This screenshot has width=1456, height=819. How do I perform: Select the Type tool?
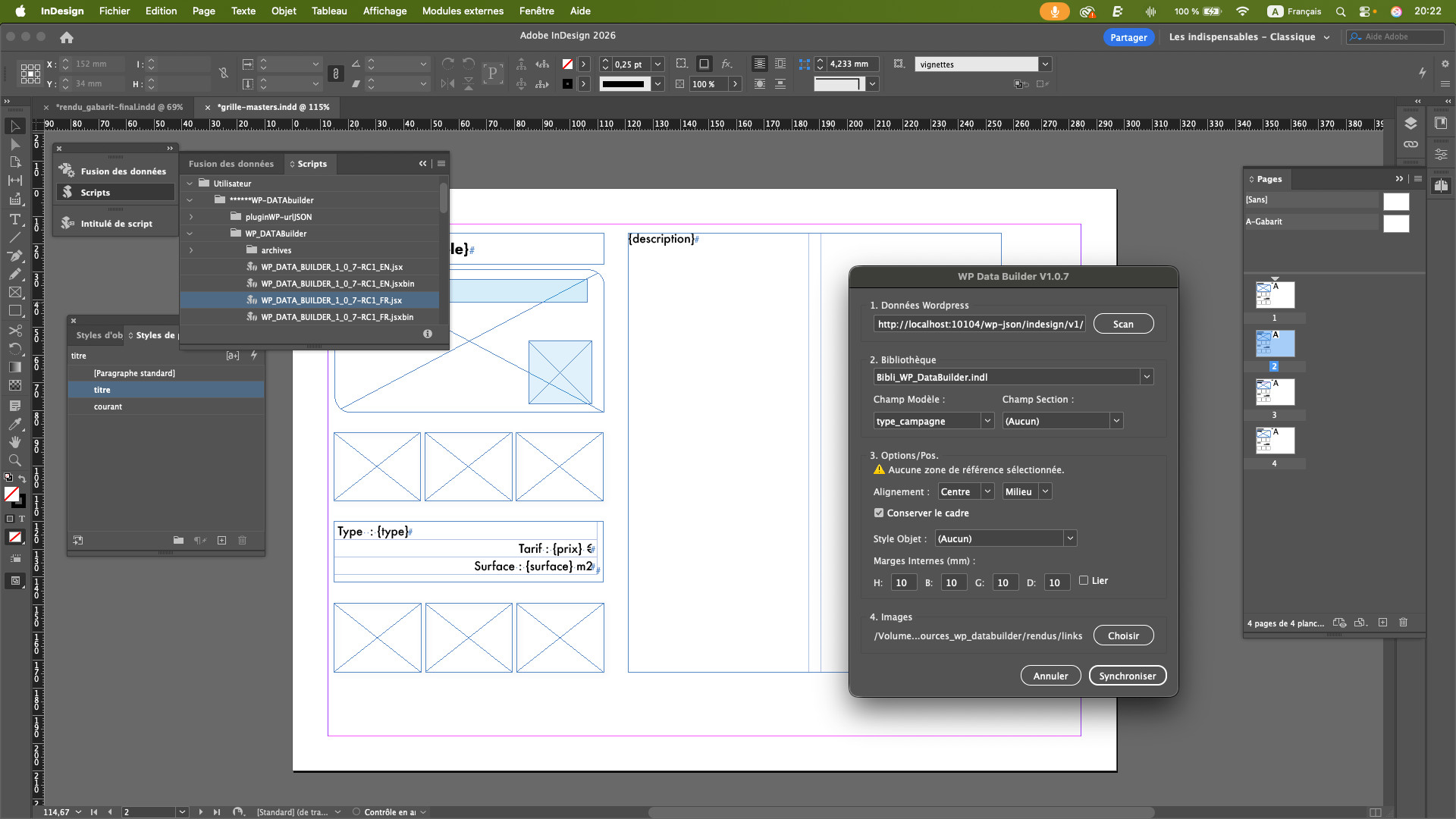[x=14, y=219]
